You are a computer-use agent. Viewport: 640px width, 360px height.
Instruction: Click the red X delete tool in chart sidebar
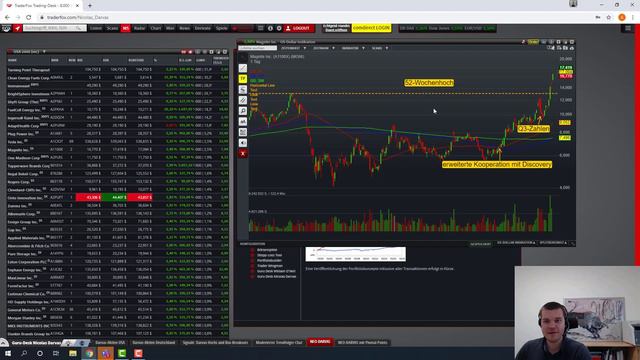(x=242, y=153)
